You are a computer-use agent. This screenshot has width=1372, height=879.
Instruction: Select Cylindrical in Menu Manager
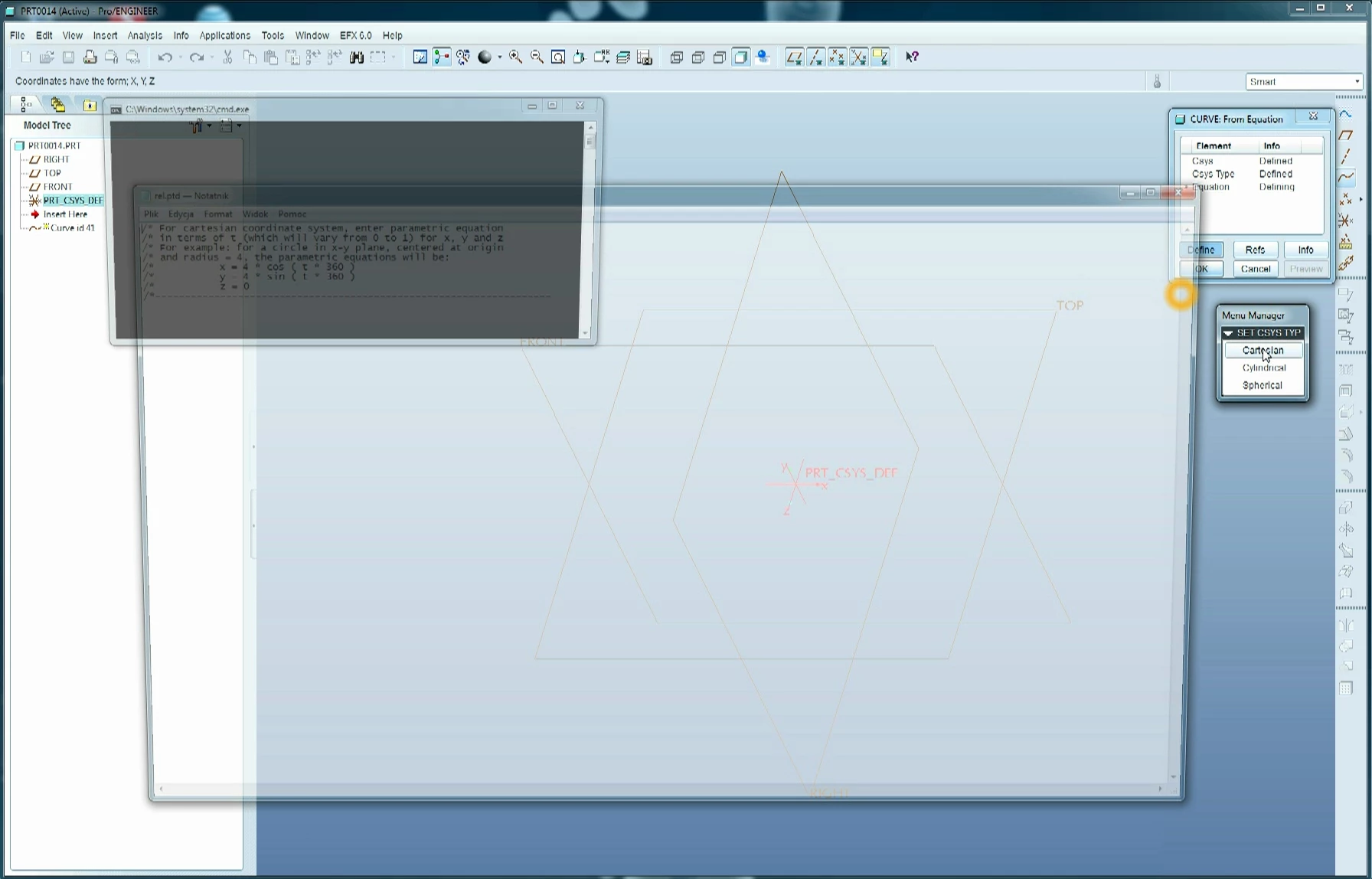1263,368
